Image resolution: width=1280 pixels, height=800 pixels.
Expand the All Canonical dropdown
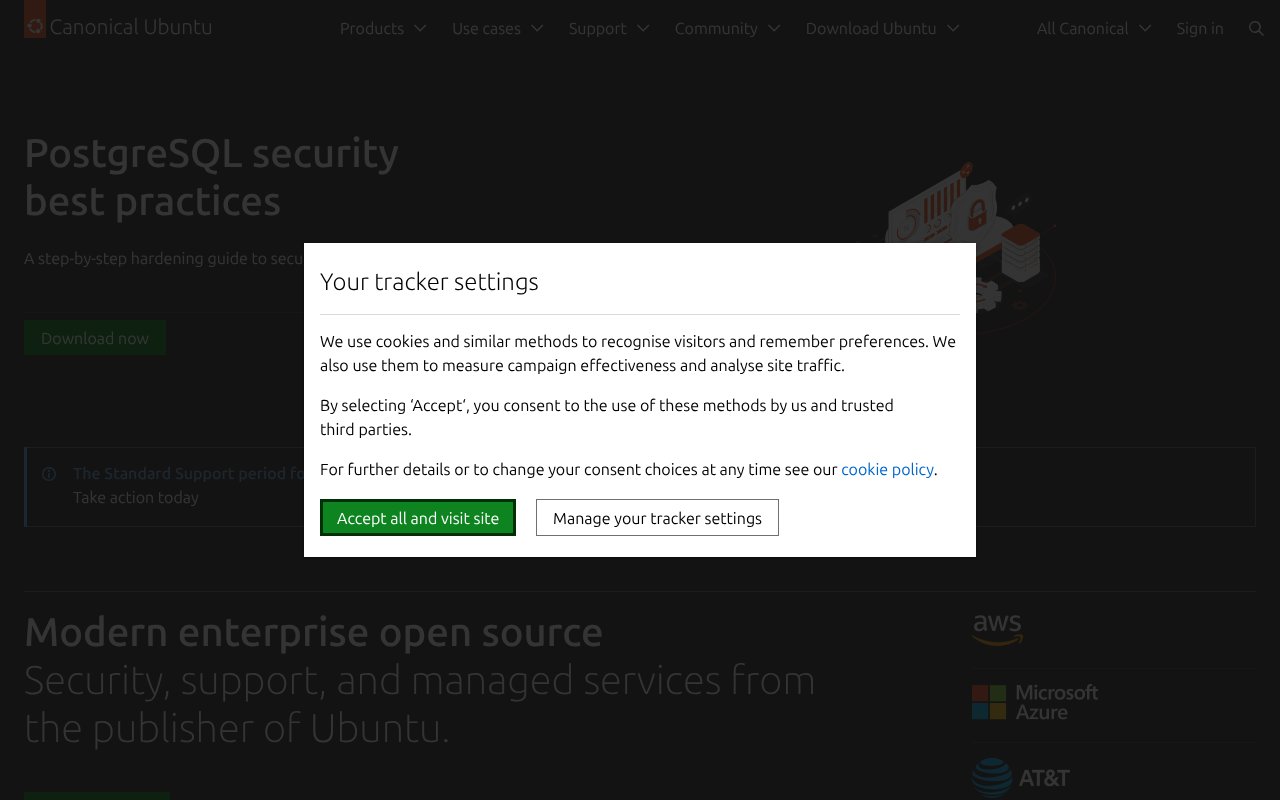coord(1093,29)
